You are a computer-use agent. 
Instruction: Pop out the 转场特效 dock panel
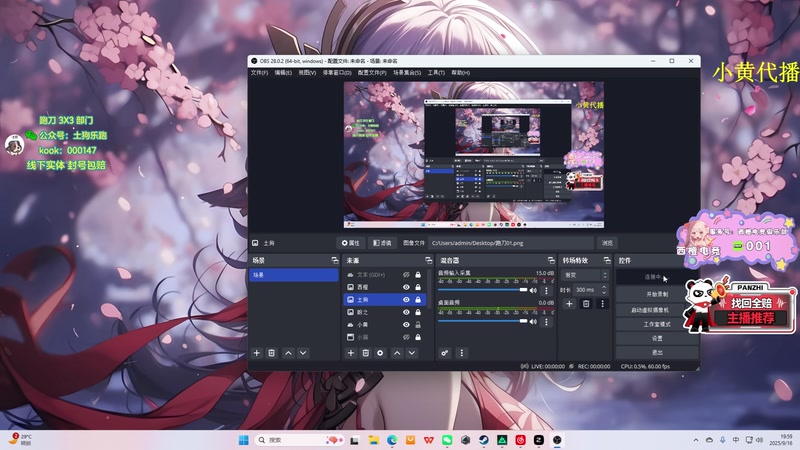(607, 260)
